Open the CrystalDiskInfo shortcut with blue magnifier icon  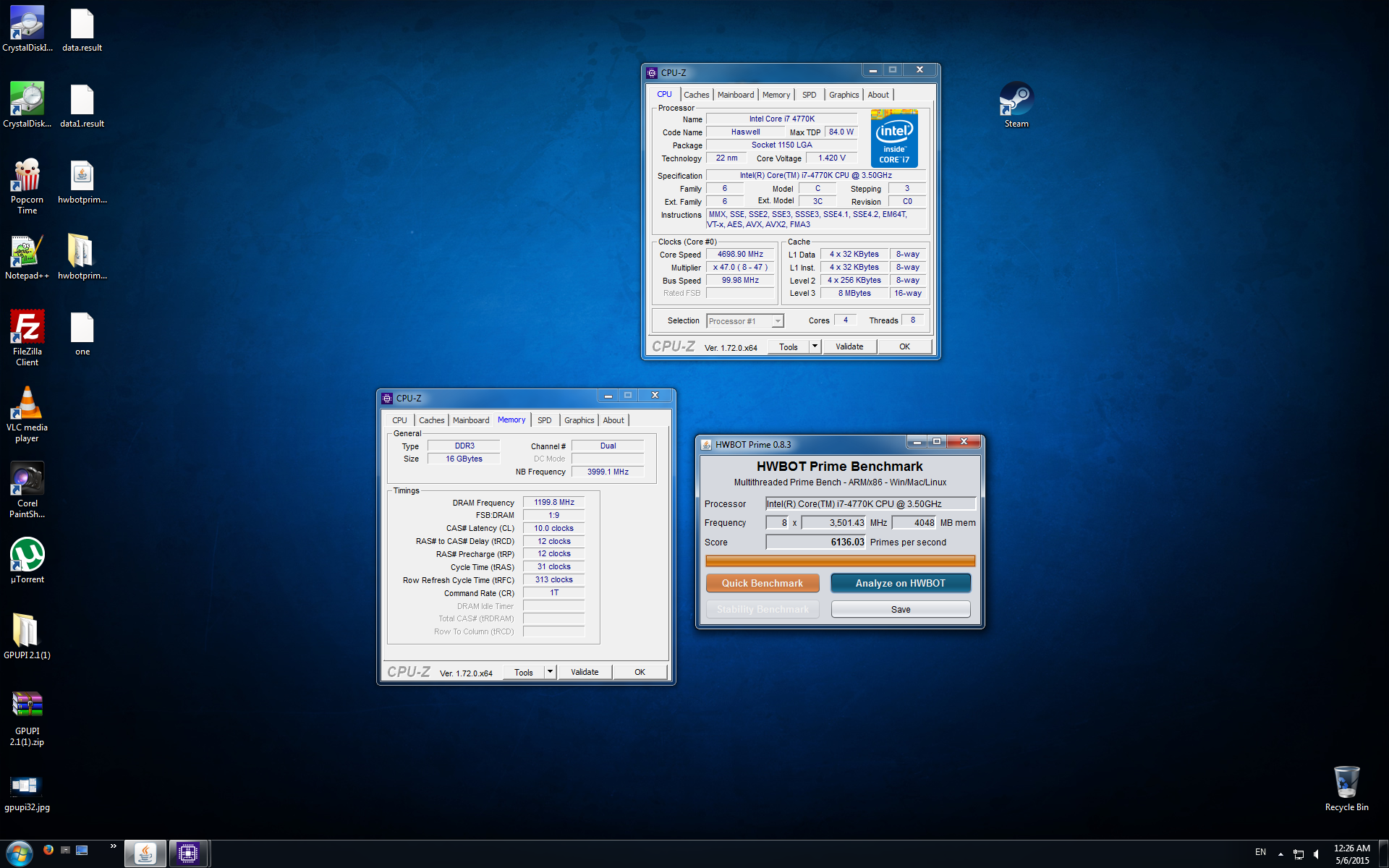pos(27,29)
